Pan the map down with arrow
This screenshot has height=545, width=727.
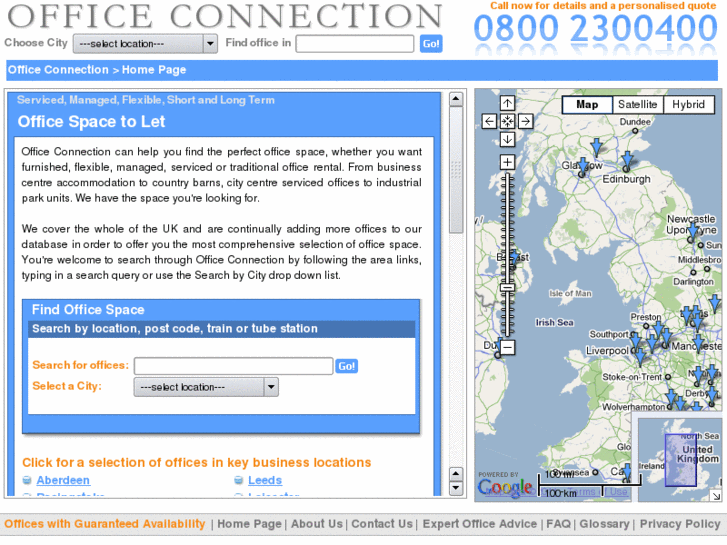point(507,139)
